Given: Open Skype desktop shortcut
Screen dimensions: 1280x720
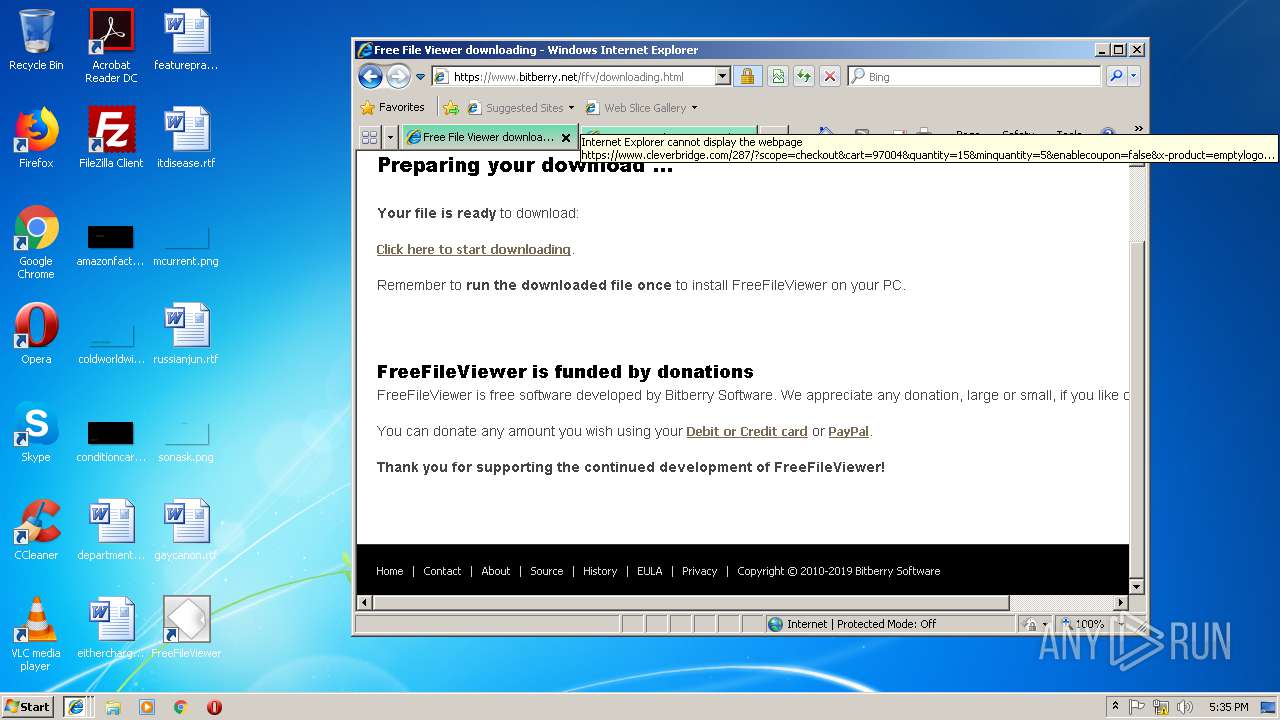Looking at the screenshot, I should click(x=36, y=432).
